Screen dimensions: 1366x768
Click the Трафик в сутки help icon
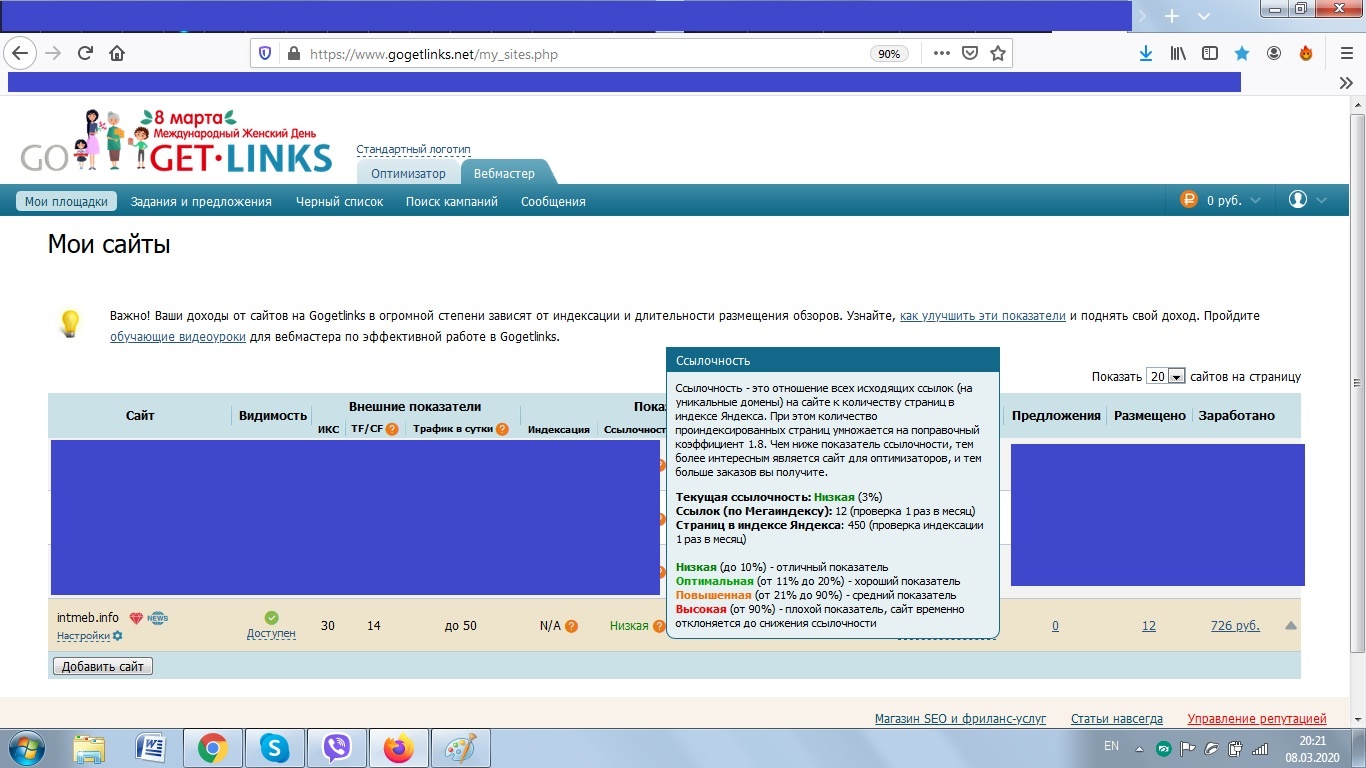pos(502,429)
